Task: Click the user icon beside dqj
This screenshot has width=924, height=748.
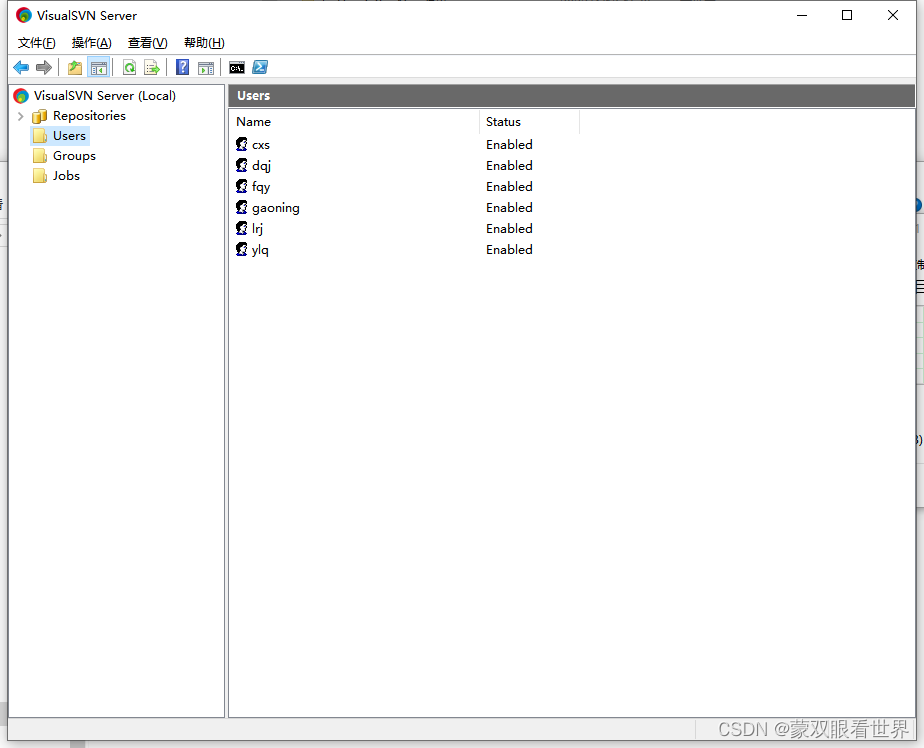Action: click(x=242, y=165)
